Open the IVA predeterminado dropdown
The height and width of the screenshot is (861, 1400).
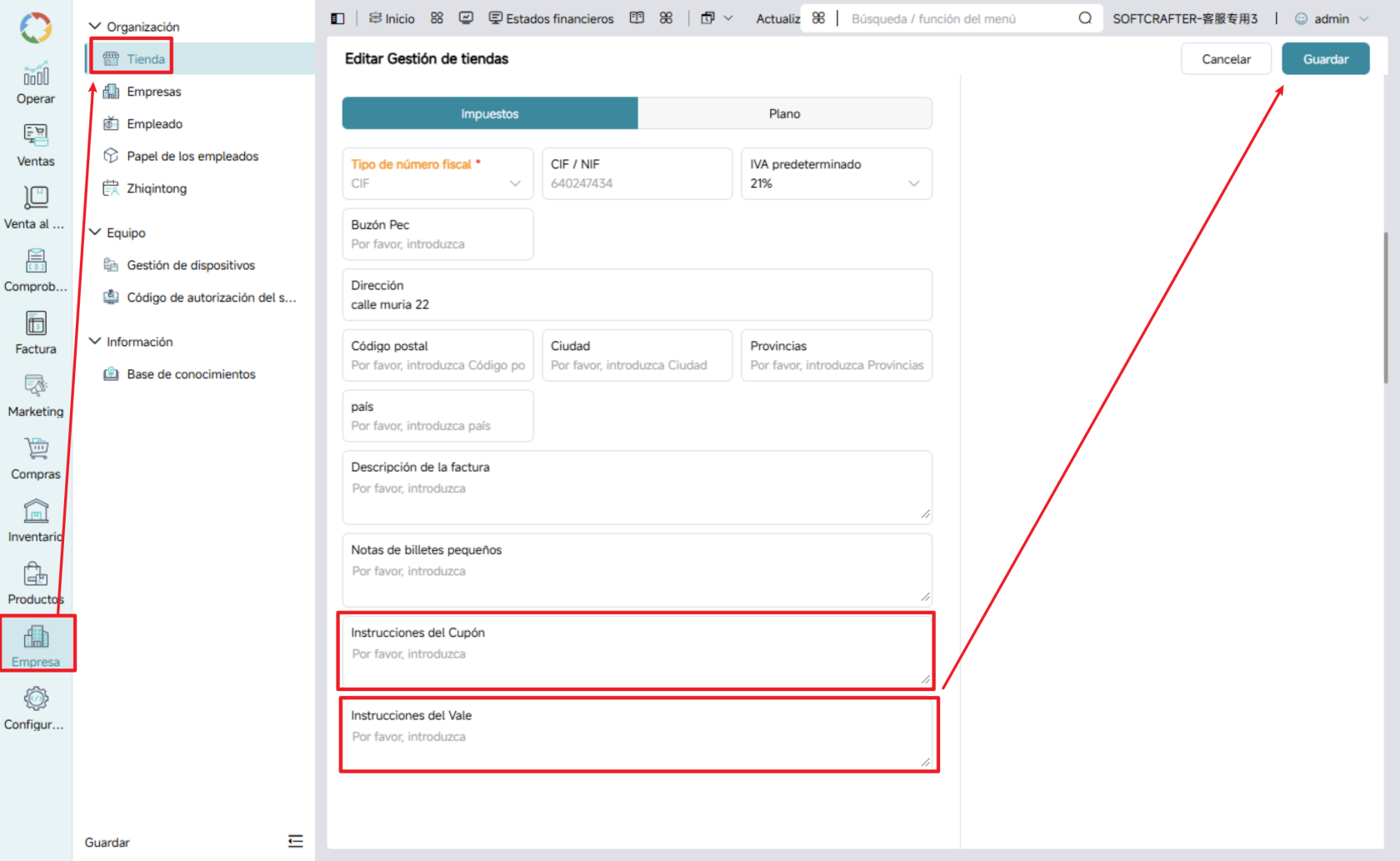[837, 173]
